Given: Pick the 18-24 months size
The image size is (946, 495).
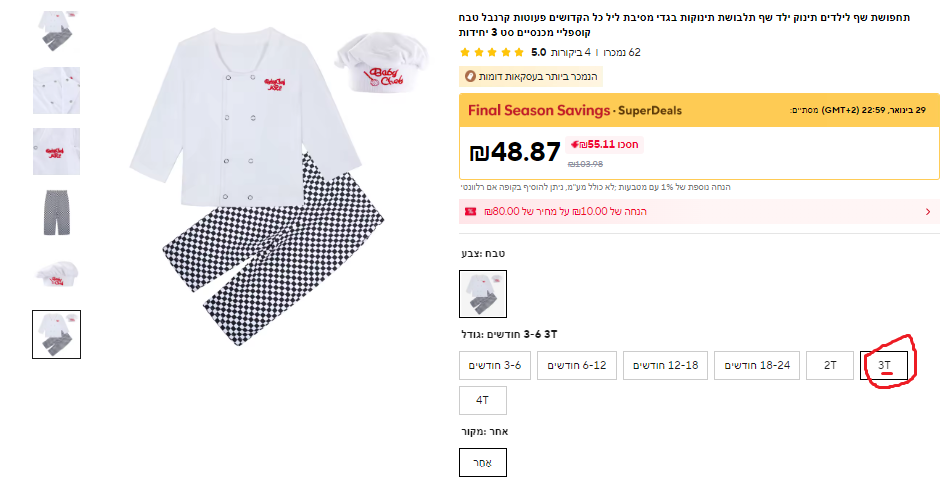Looking at the screenshot, I should 757,366.
